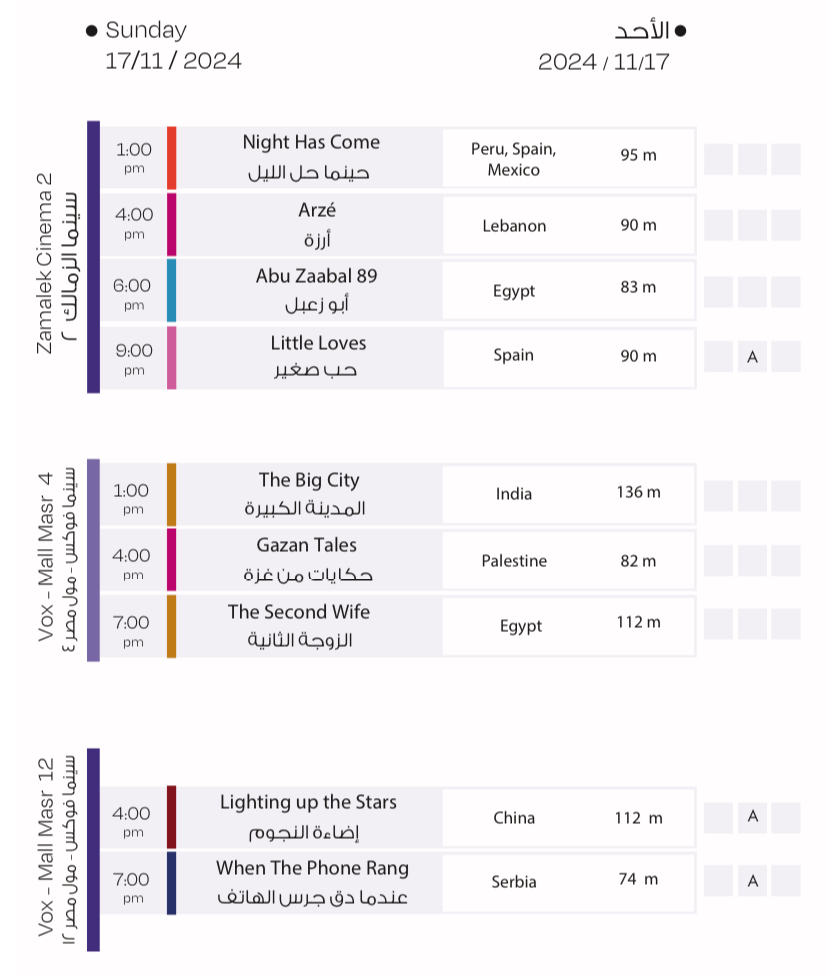
Task: Select the Zamalek Cinema 2 venue label
Action: point(57,260)
